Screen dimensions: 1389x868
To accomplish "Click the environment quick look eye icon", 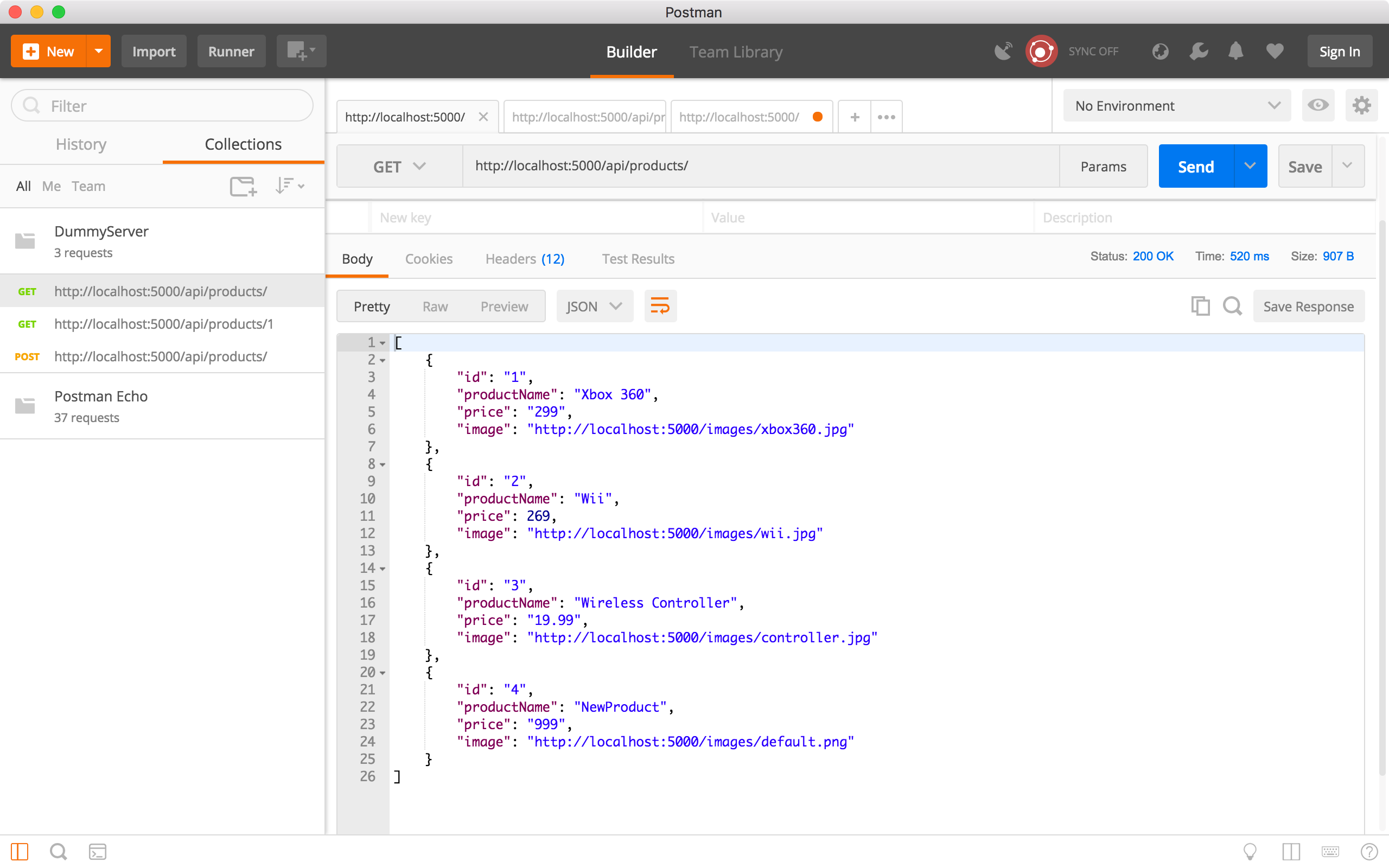I will [1318, 106].
